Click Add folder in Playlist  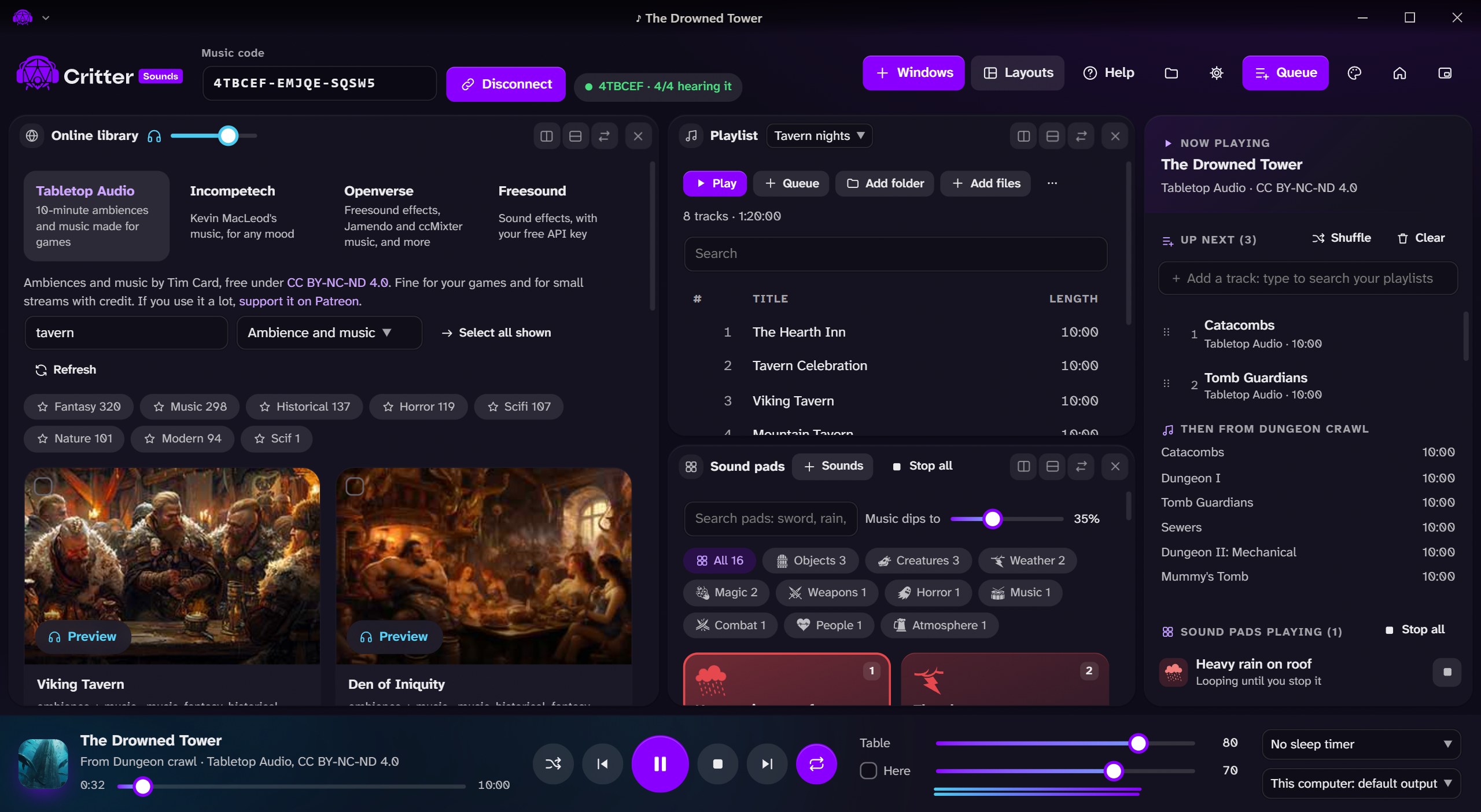(x=885, y=183)
